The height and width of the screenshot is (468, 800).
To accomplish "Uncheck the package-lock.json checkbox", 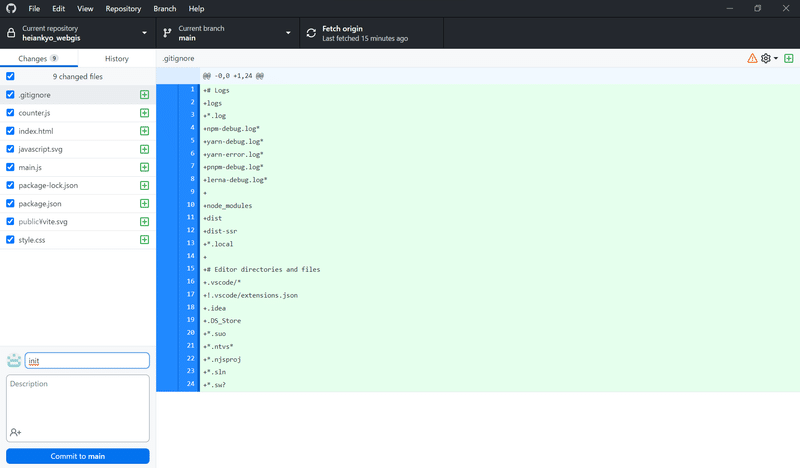I will 10,185.
